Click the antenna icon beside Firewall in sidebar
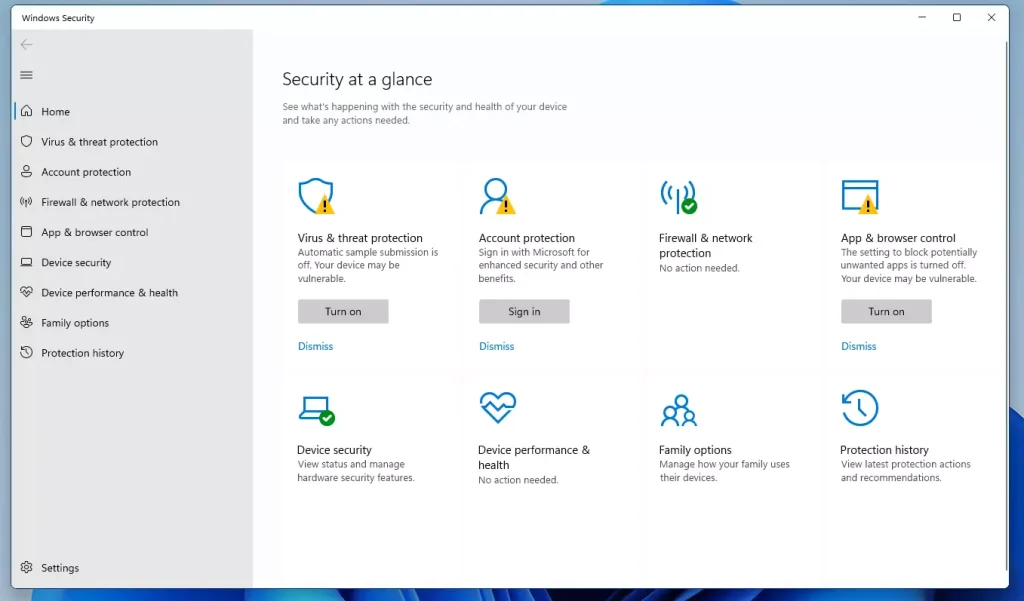Viewport: 1024px width, 601px height. pos(26,201)
